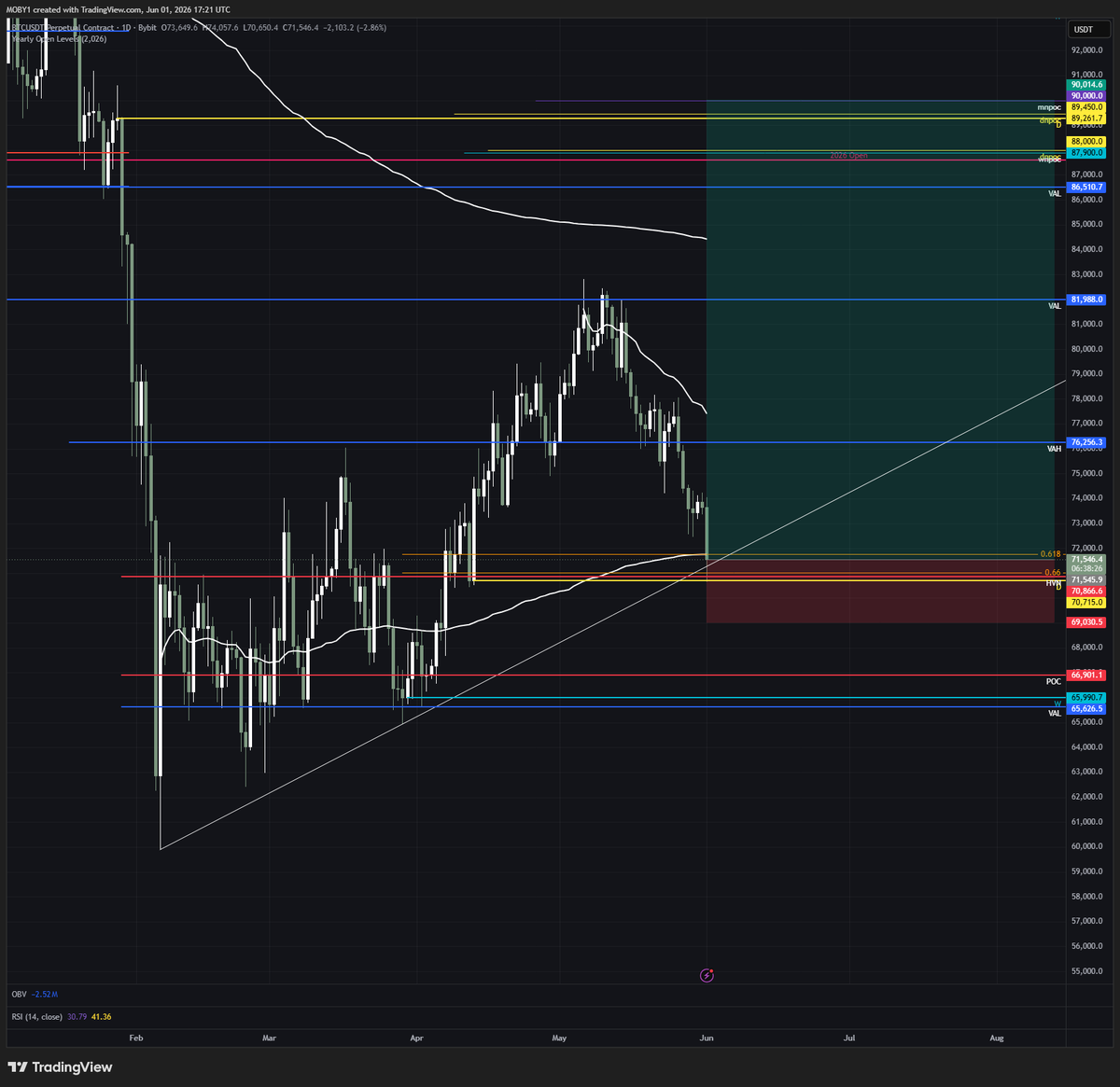1120x1087 pixels.
Task: Click Mar on the time axis
Action: pyautogui.click(x=270, y=1038)
